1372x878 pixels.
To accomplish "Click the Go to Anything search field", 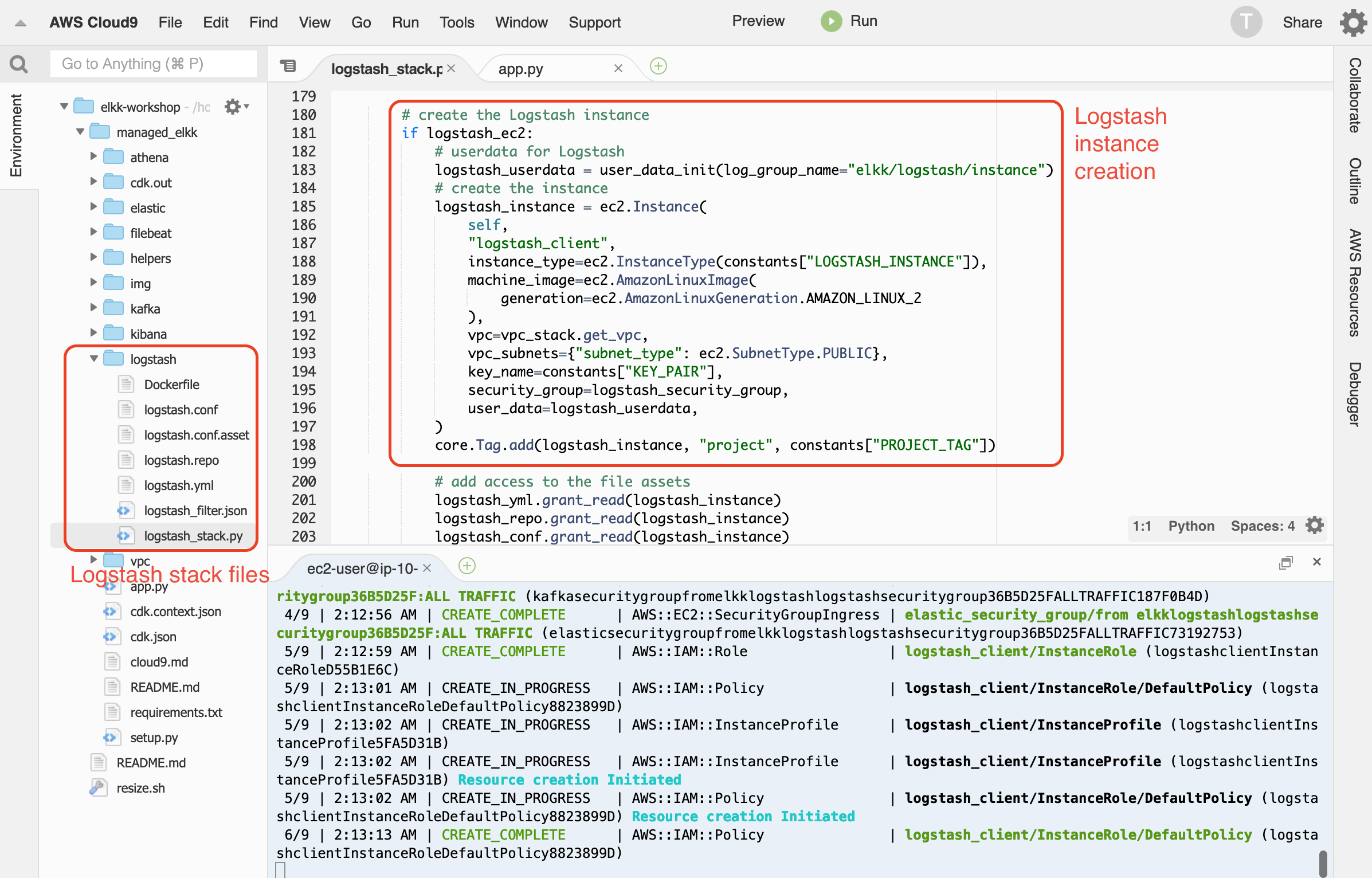I will click(153, 64).
